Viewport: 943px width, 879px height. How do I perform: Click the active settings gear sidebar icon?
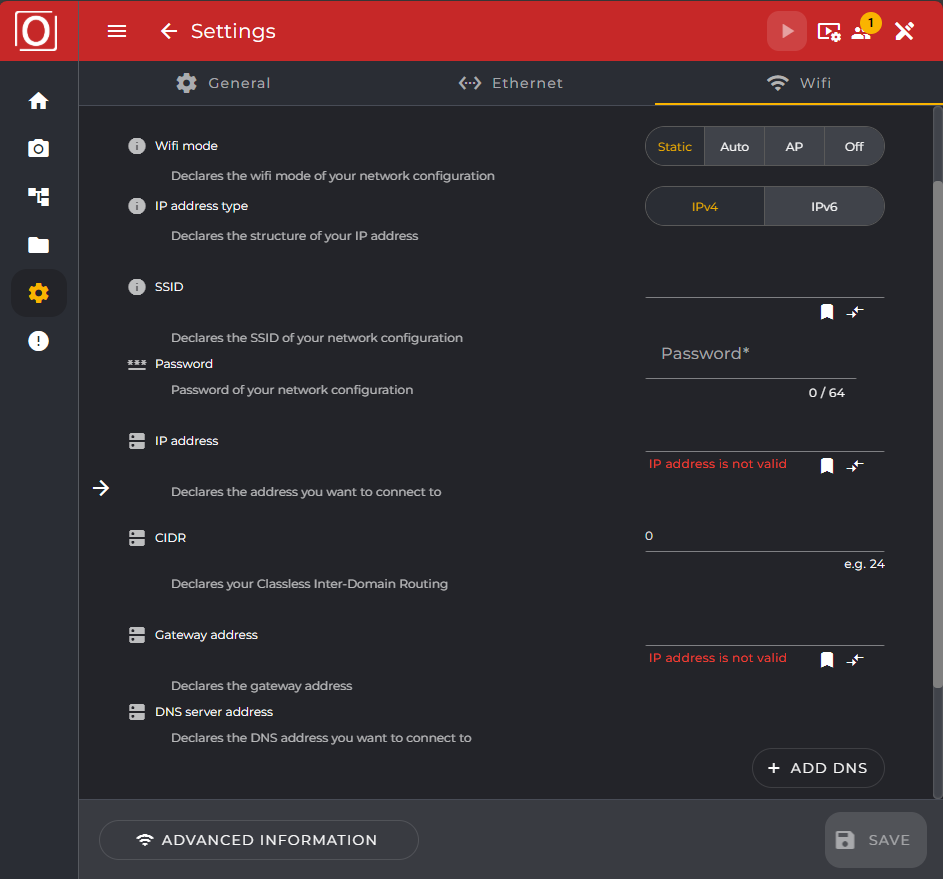click(x=38, y=292)
